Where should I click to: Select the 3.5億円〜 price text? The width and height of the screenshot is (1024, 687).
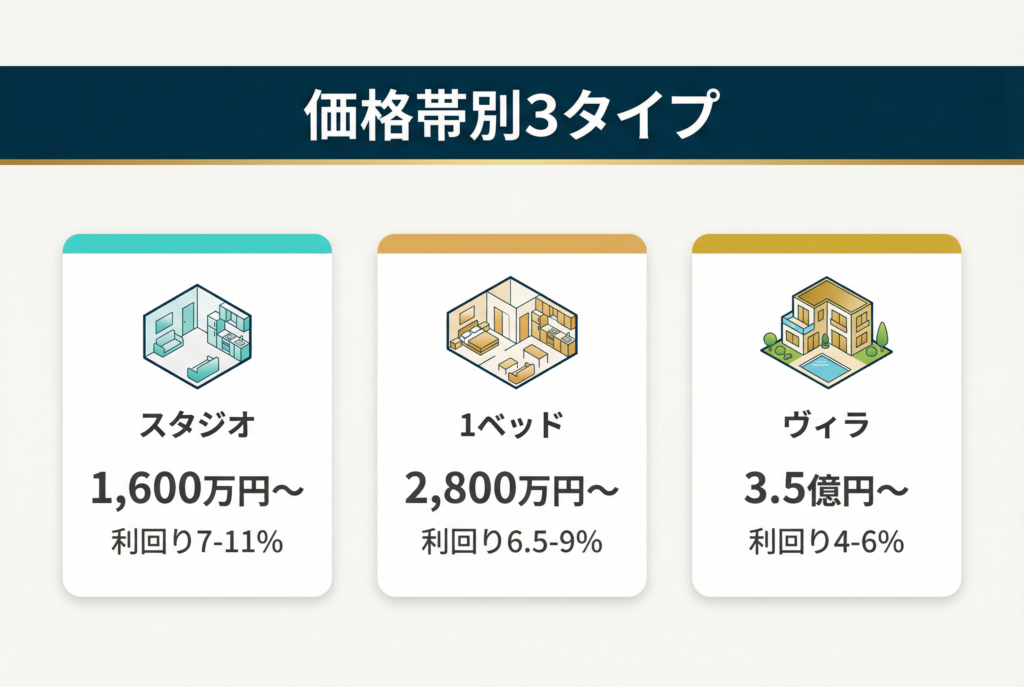tap(826, 489)
